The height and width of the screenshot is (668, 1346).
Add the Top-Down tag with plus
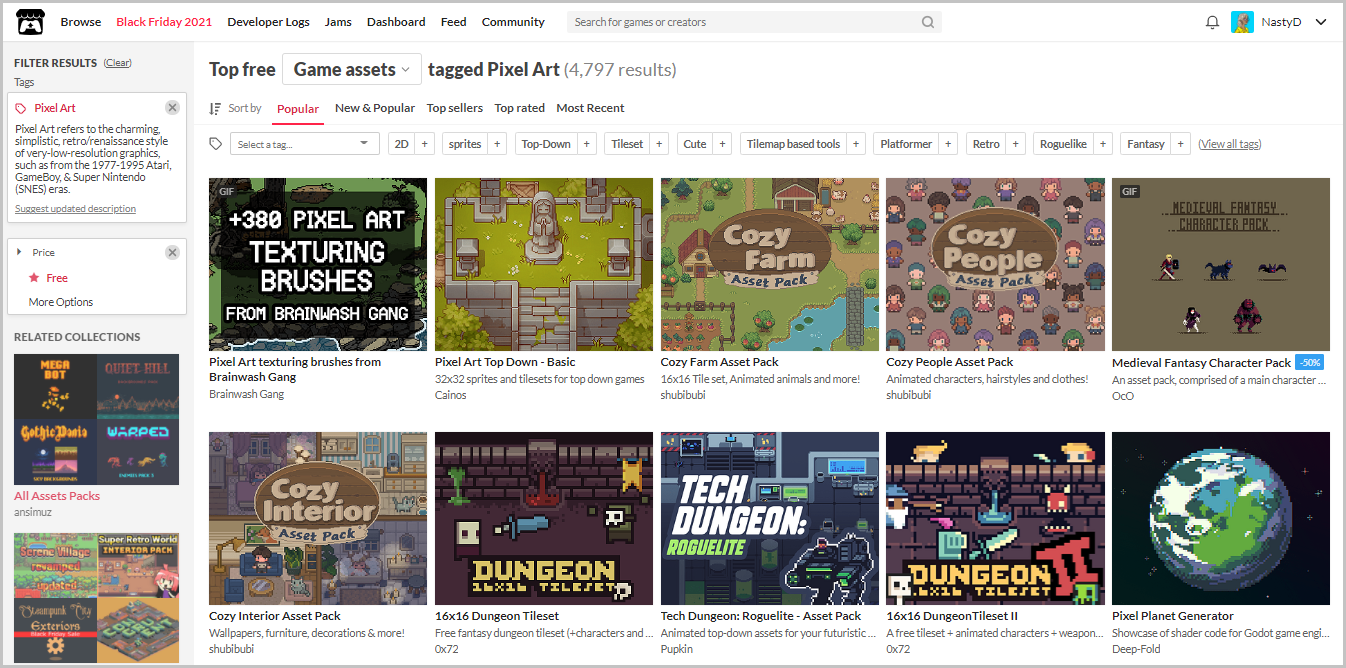tap(587, 144)
